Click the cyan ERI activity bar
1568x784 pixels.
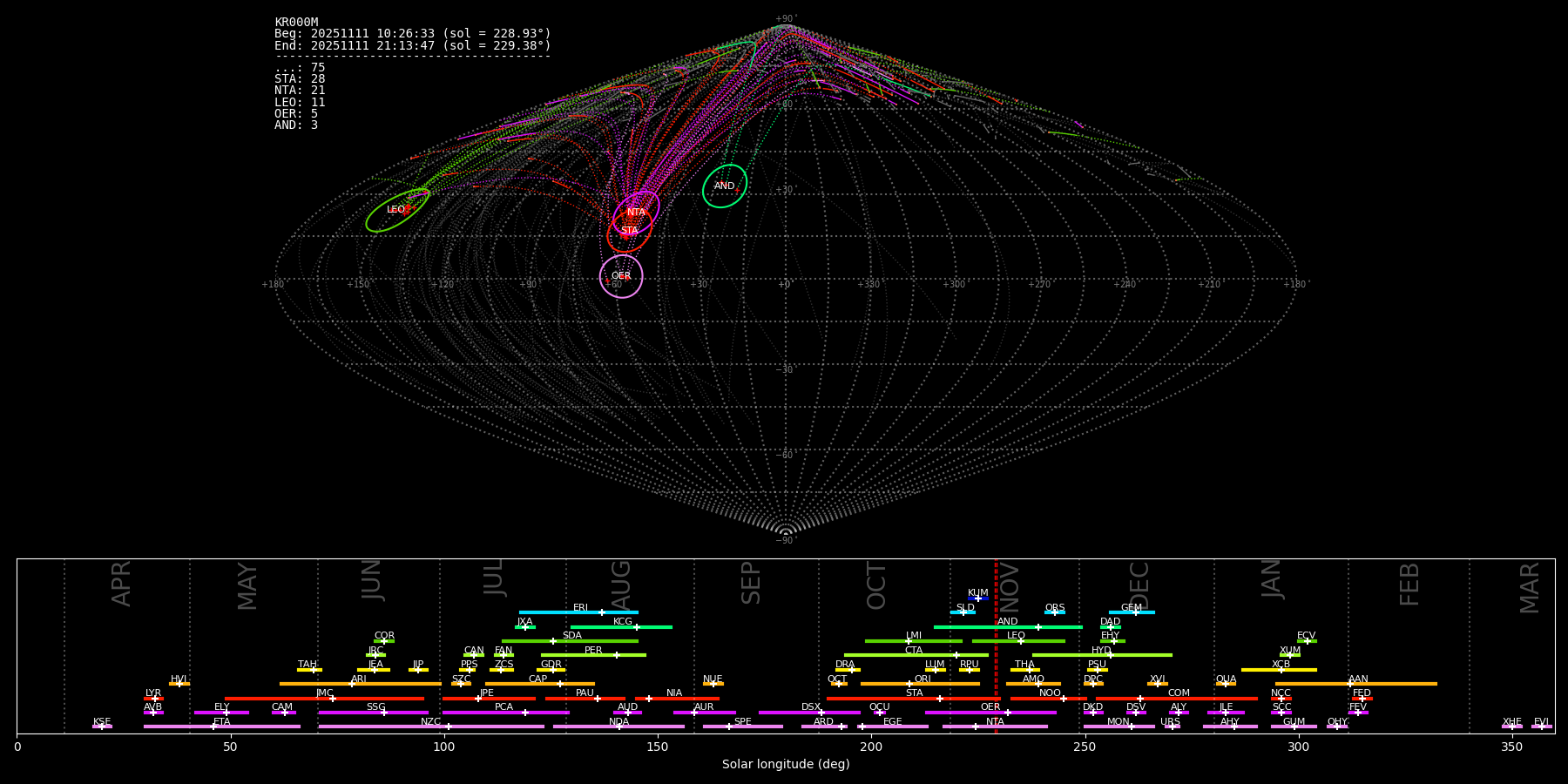pyautogui.click(x=578, y=612)
